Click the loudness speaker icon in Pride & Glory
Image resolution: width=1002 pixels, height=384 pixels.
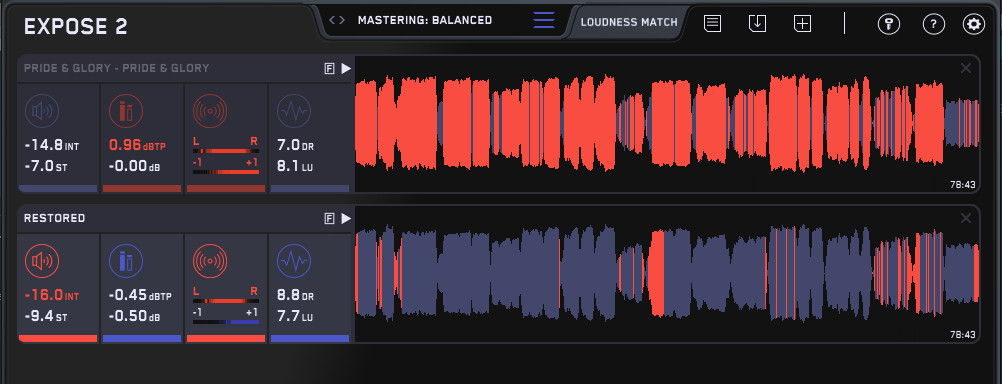click(42, 111)
